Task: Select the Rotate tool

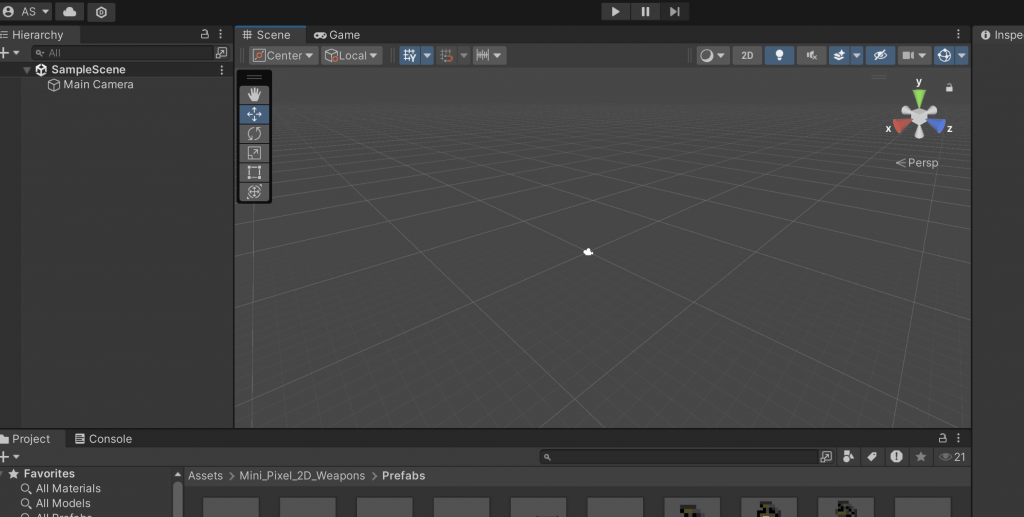Action: point(254,134)
